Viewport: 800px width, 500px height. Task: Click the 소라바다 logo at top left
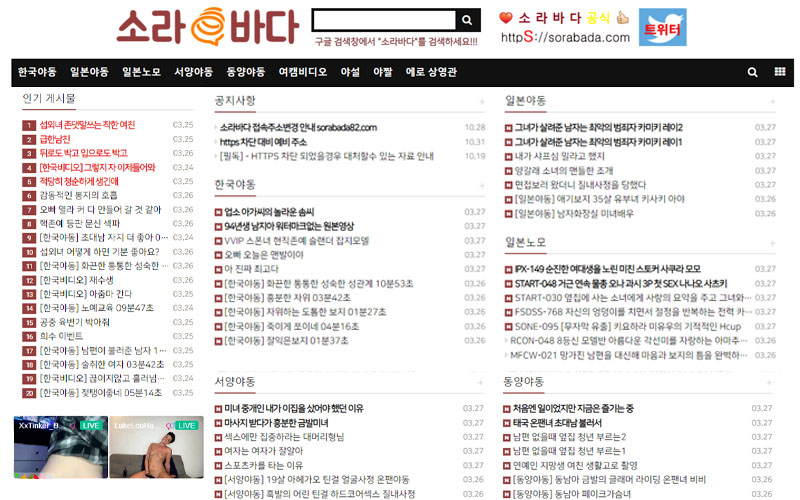[207, 28]
